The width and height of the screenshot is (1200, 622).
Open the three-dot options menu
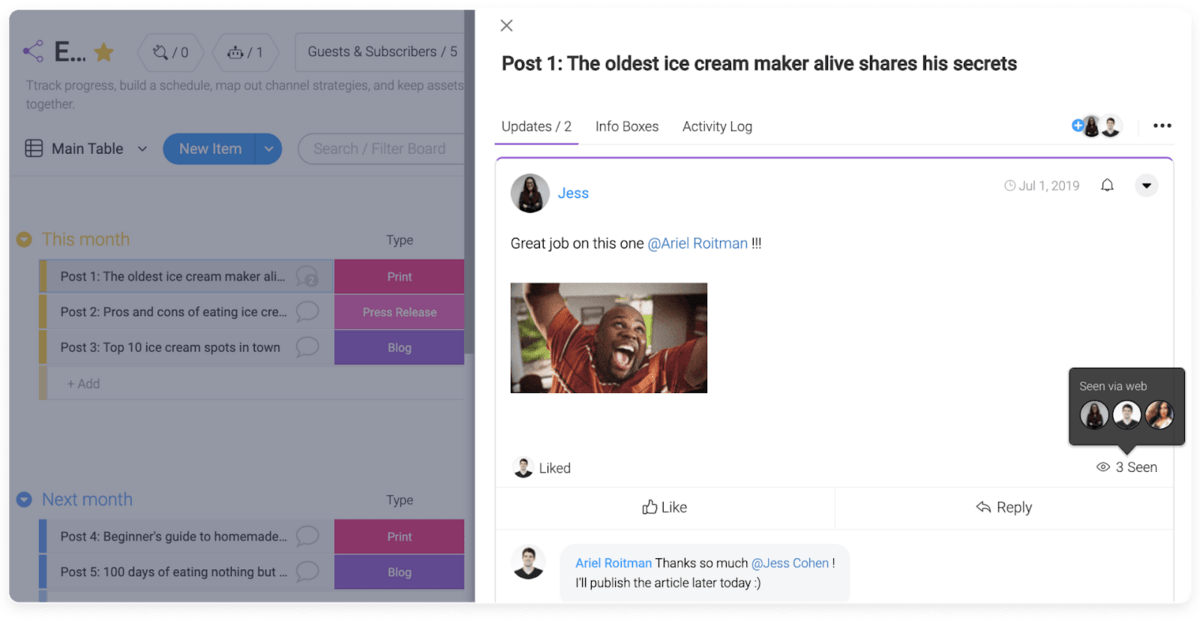coord(1162,126)
